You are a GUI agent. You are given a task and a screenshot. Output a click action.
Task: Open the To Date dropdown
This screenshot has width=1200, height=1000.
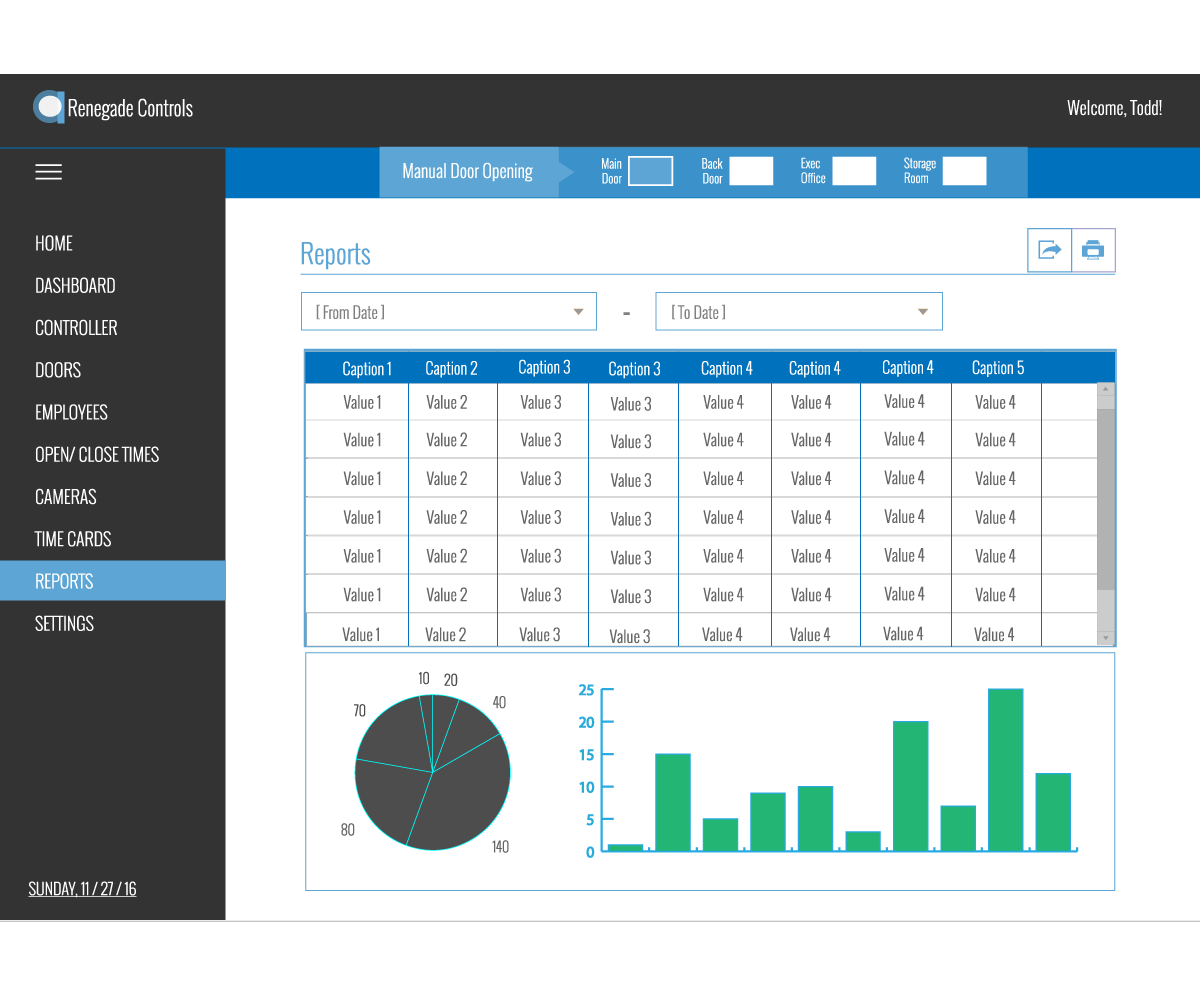[x=798, y=312]
